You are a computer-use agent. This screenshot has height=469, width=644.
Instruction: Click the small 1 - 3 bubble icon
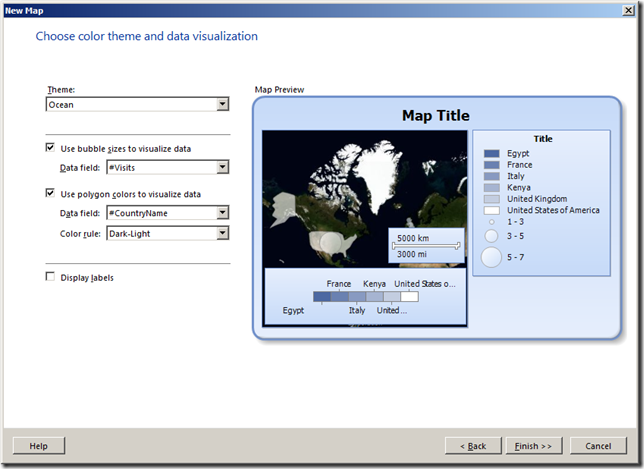click(492, 222)
